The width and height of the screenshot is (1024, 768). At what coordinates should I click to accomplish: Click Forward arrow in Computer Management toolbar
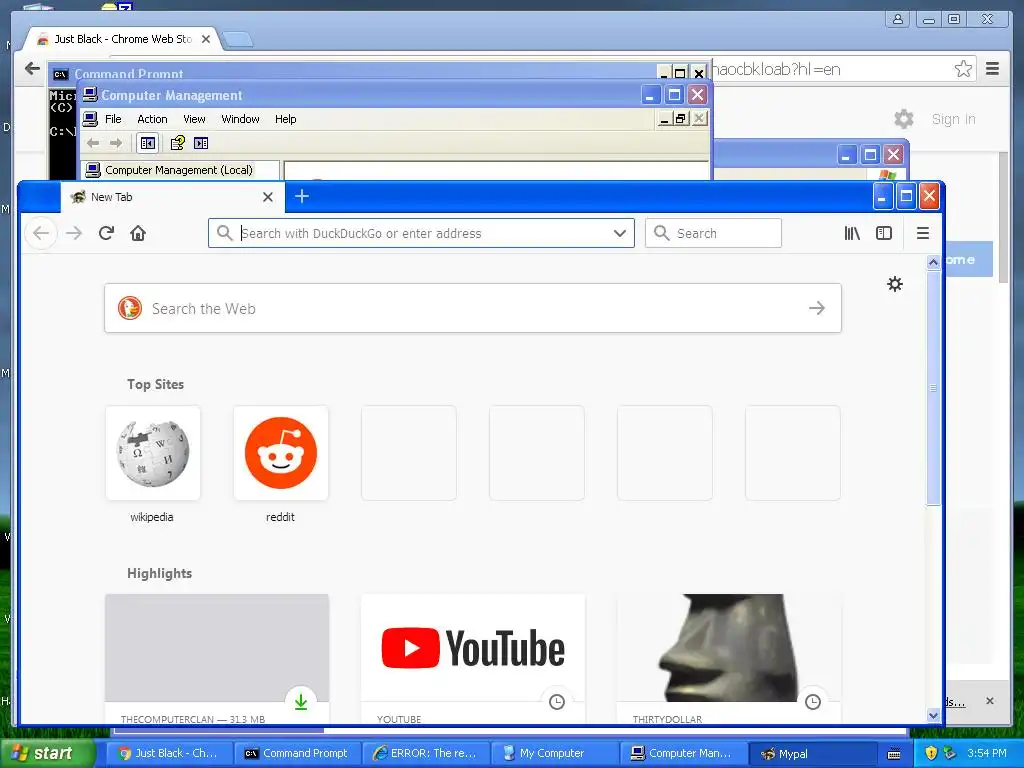(116, 143)
